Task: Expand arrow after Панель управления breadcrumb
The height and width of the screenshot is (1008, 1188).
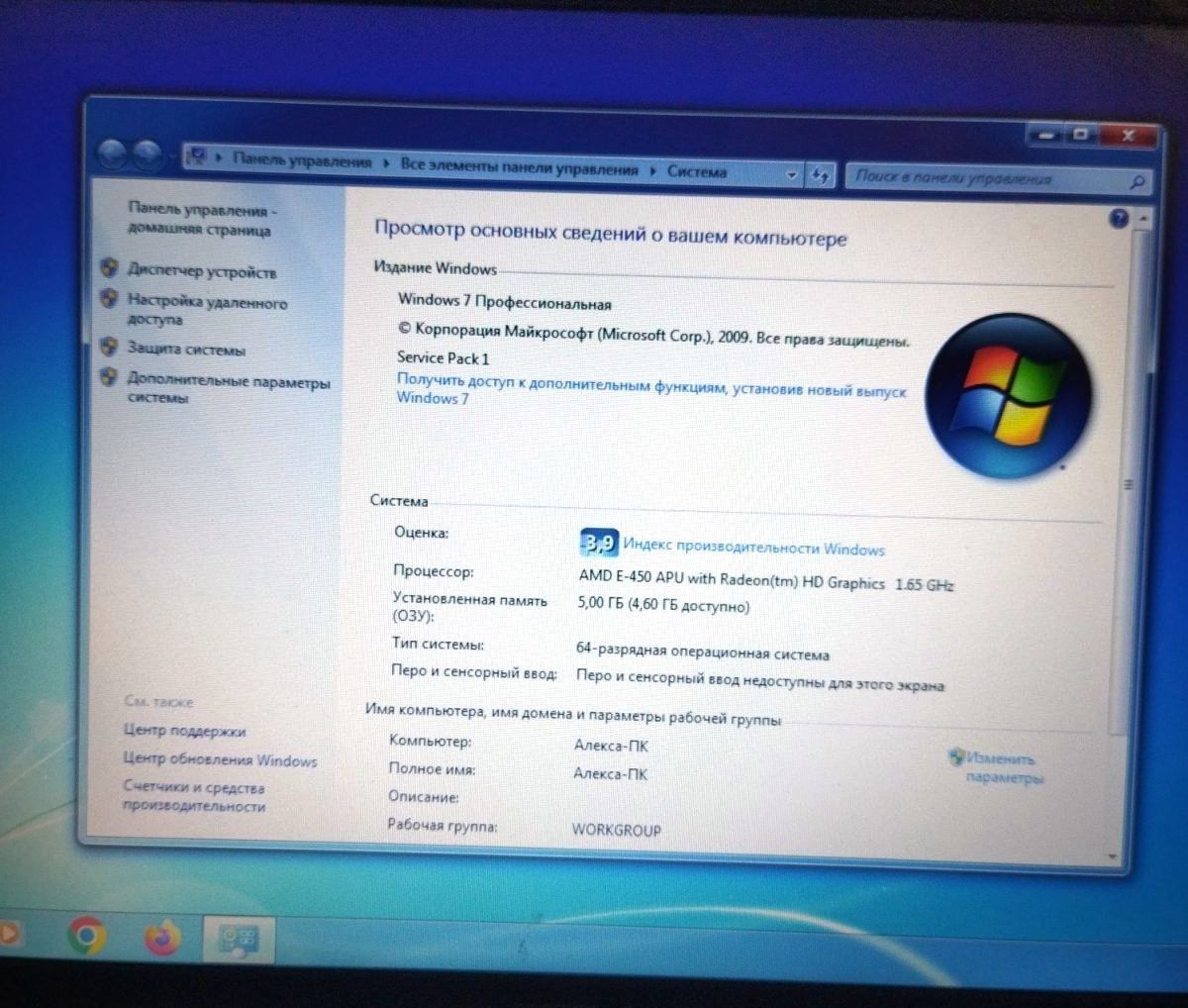Action: point(385,162)
